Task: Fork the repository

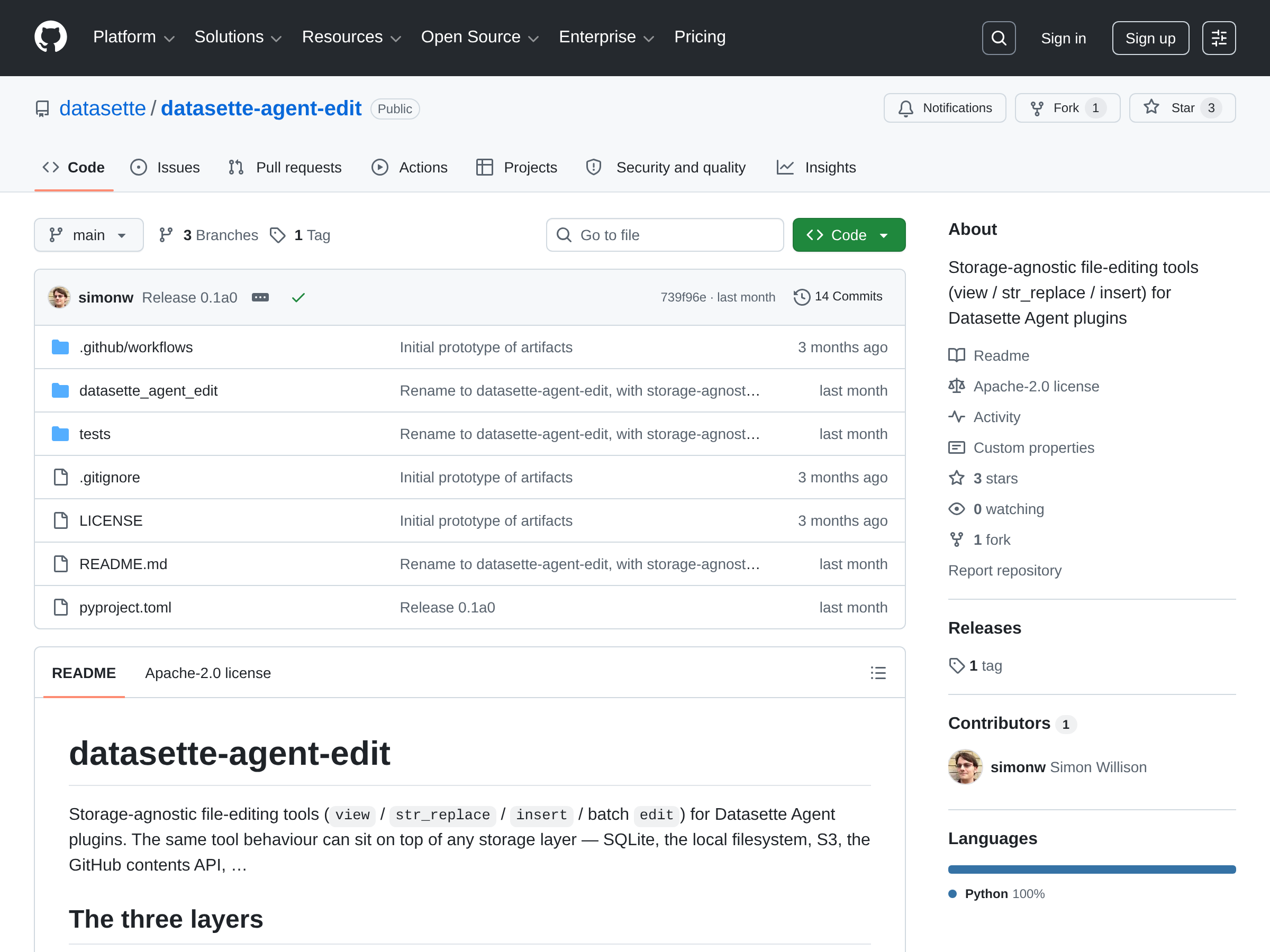Action: pyautogui.click(x=1067, y=108)
